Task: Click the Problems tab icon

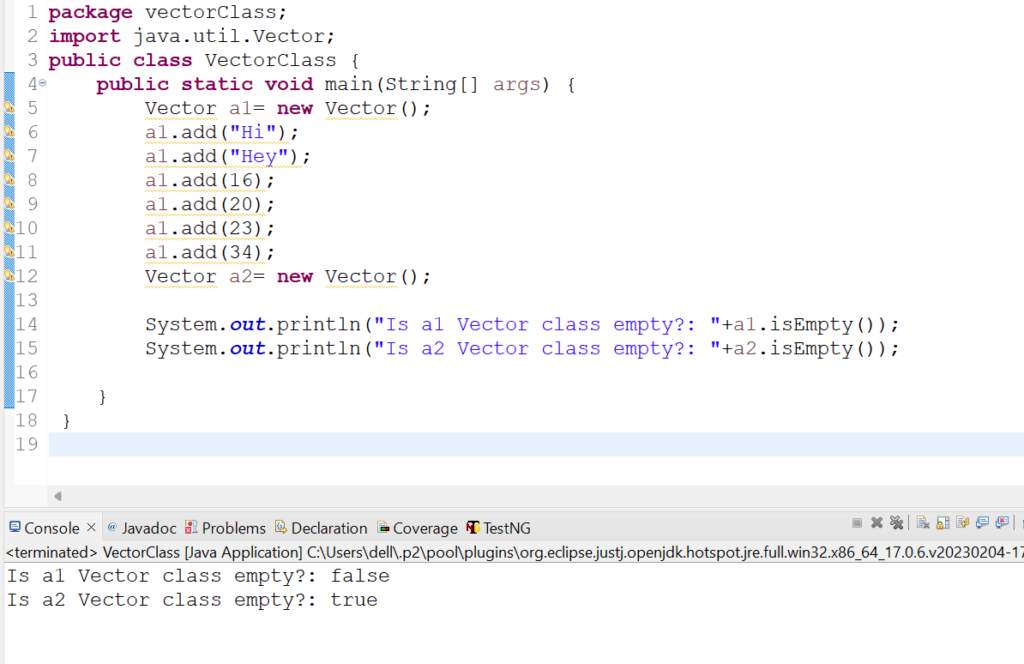Action: [x=191, y=527]
